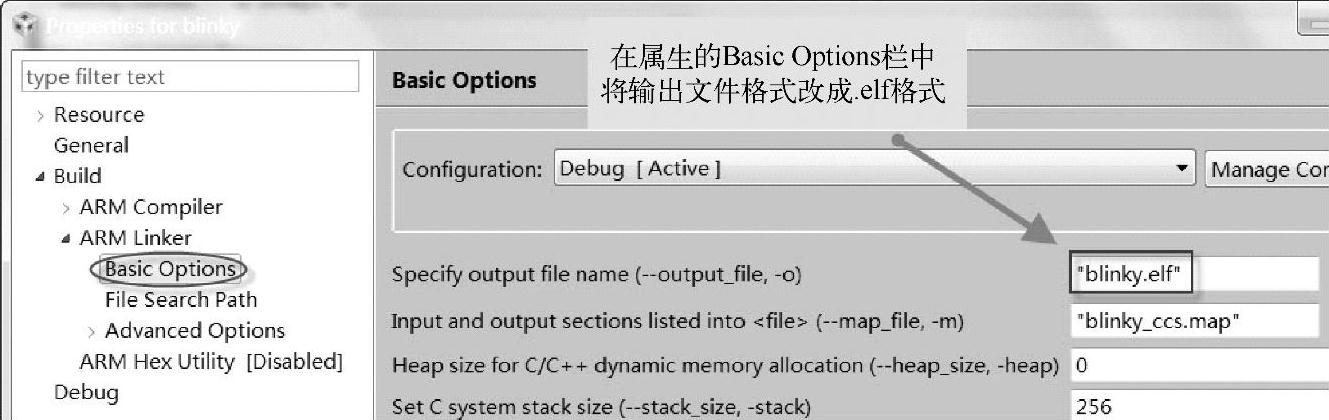Select Basic Options under ARM Linker

[x=170, y=269]
